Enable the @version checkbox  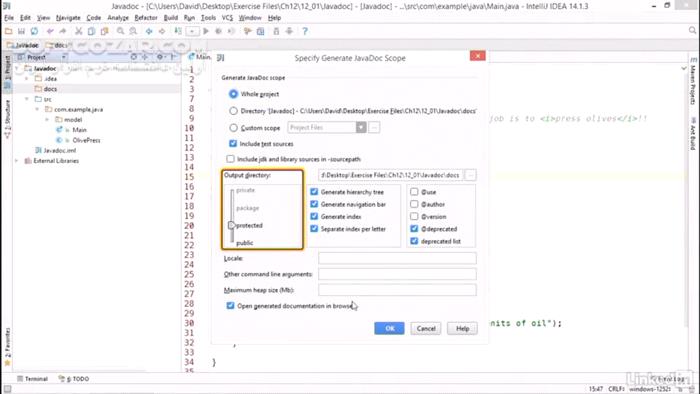pyautogui.click(x=414, y=216)
